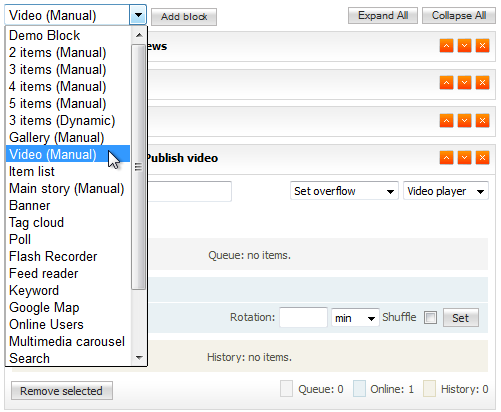Screen dimensions: 501x412
Task: Move the news block up with its orange arrow
Action: [x=446, y=46]
